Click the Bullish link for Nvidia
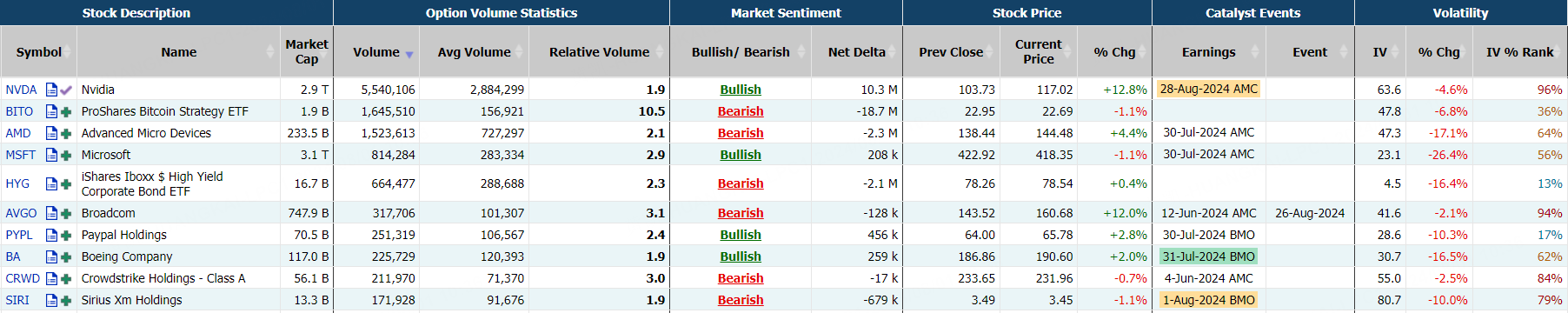The width and height of the screenshot is (1568, 313). (x=741, y=90)
